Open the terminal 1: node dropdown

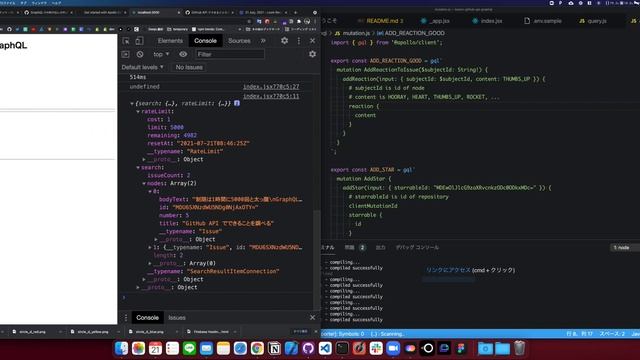pos(623,248)
